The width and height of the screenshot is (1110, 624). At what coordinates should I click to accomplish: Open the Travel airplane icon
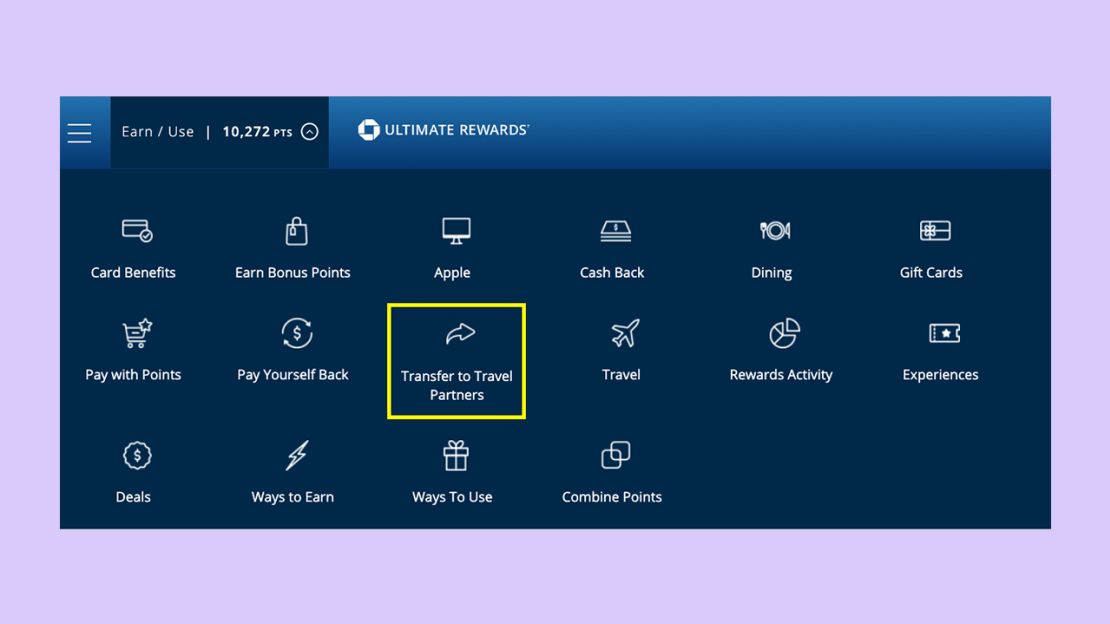[x=625, y=333]
